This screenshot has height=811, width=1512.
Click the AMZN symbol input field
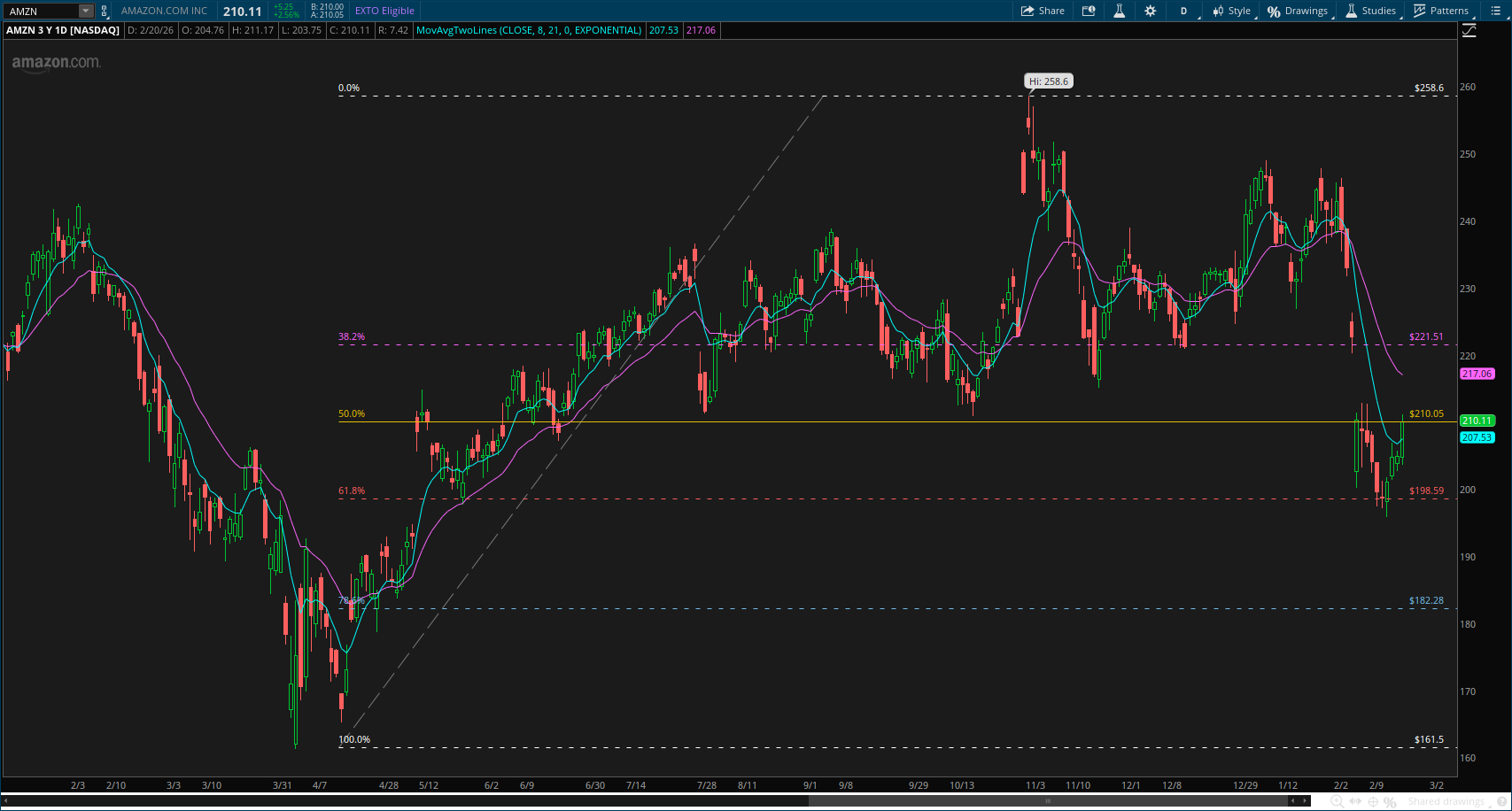pyautogui.click(x=42, y=12)
